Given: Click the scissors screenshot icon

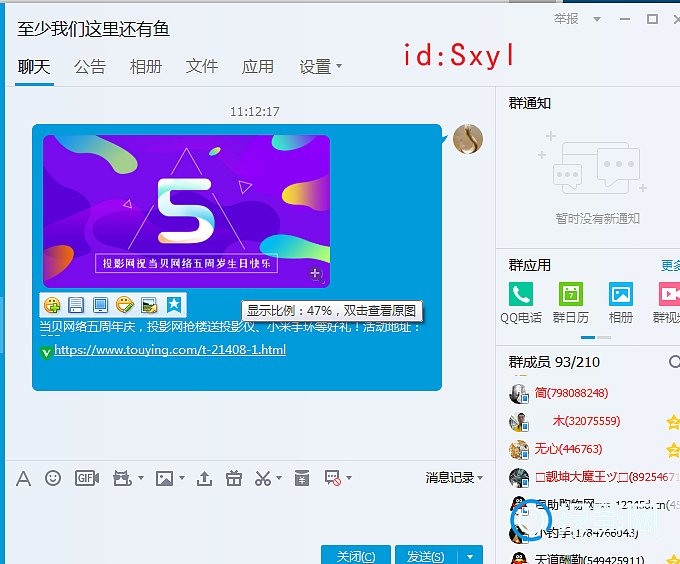Looking at the screenshot, I should click(263, 479).
